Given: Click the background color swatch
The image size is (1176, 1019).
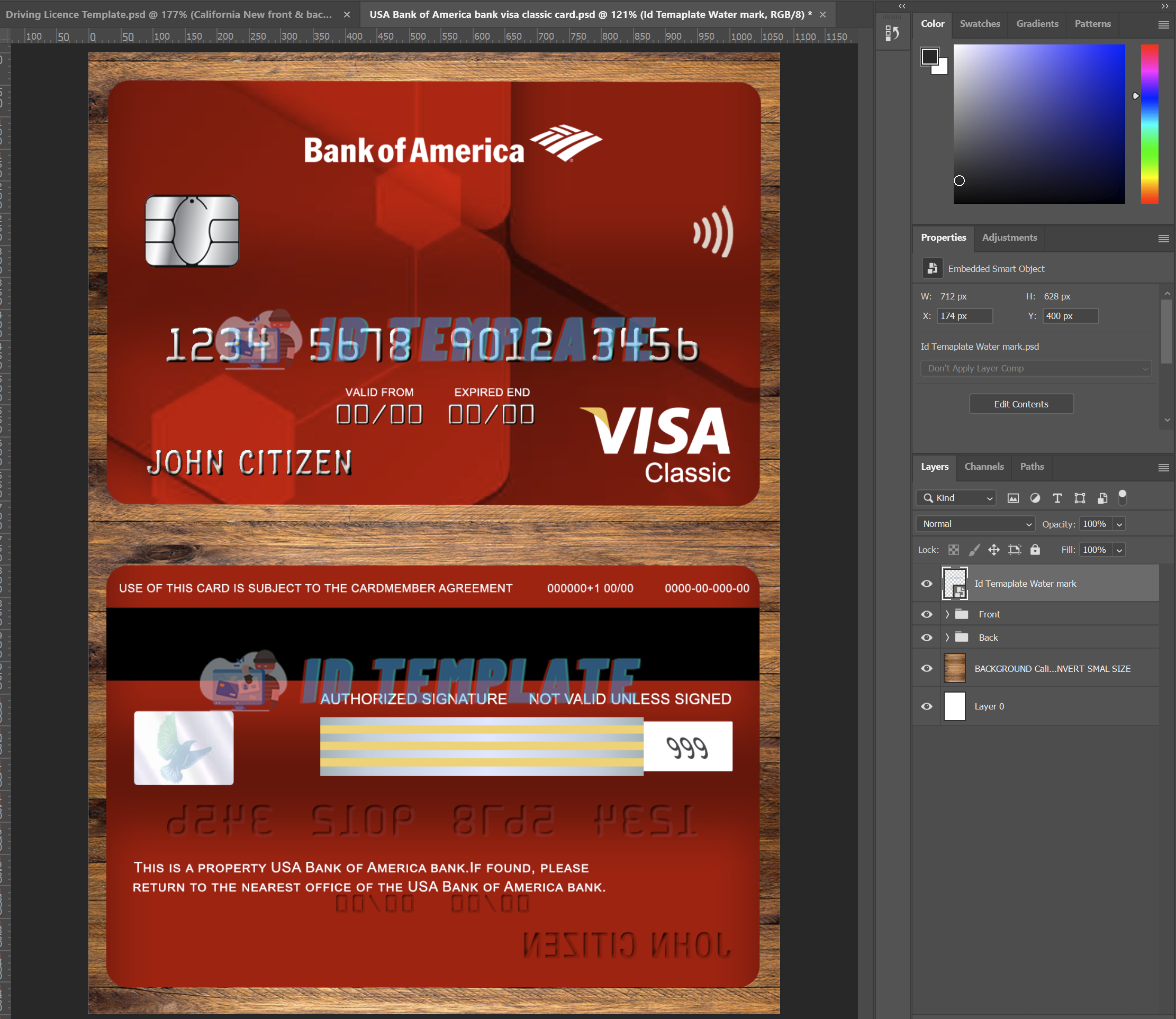Looking at the screenshot, I should coord(942,68).
